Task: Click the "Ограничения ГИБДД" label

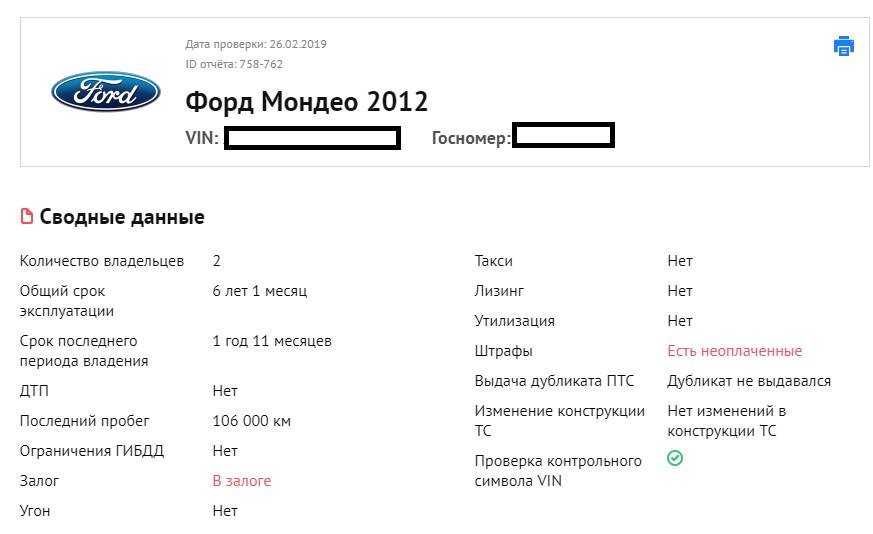Action: pos(92,451)
